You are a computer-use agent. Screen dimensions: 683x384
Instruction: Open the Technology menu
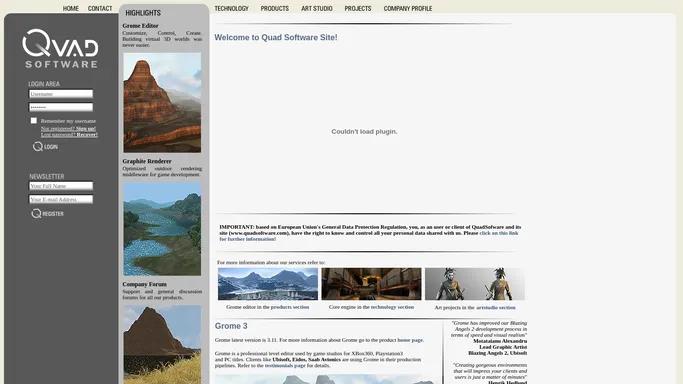(231, 8)
